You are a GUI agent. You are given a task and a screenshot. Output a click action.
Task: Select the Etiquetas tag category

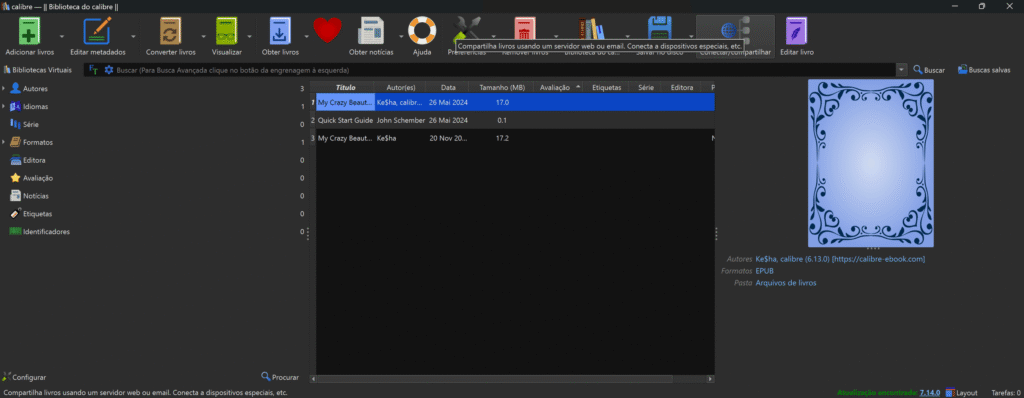tap(37, 214)
